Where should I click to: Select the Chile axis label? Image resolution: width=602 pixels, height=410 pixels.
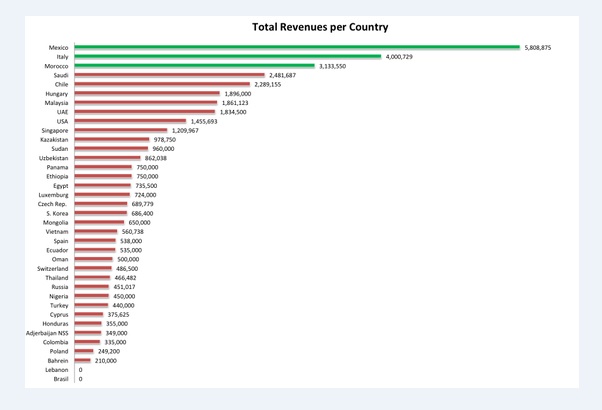pyautogui.click(x=61, y=84)
